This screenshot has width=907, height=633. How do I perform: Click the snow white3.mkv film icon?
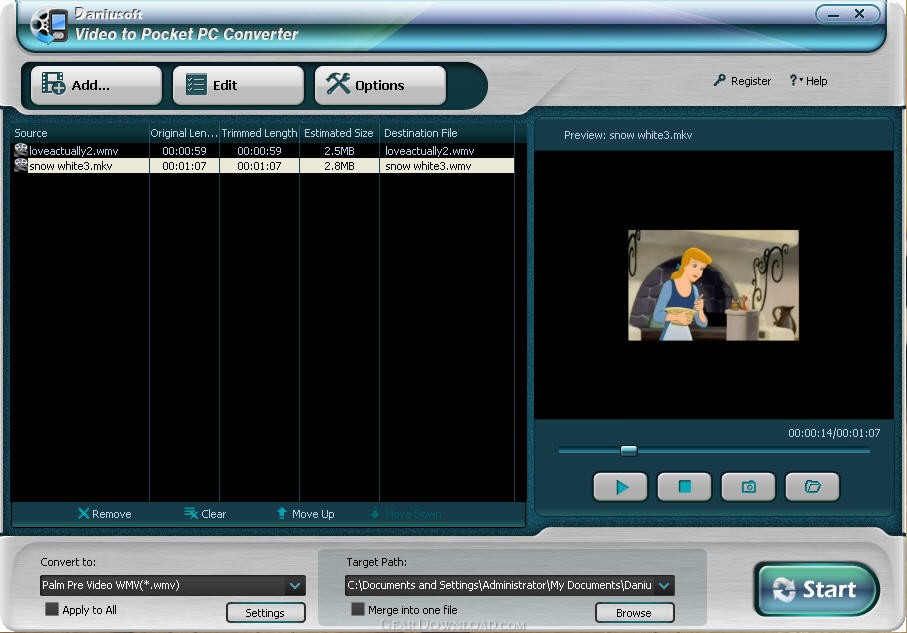tap(21, 165)
